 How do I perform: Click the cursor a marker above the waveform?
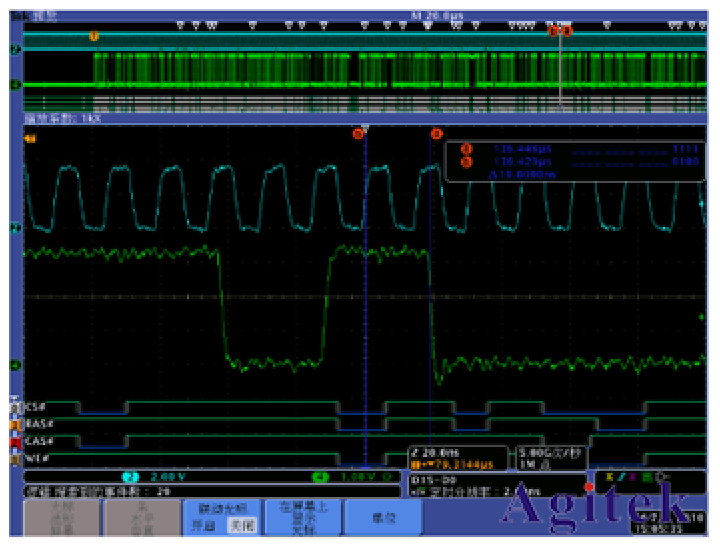[x=358, y=133]
